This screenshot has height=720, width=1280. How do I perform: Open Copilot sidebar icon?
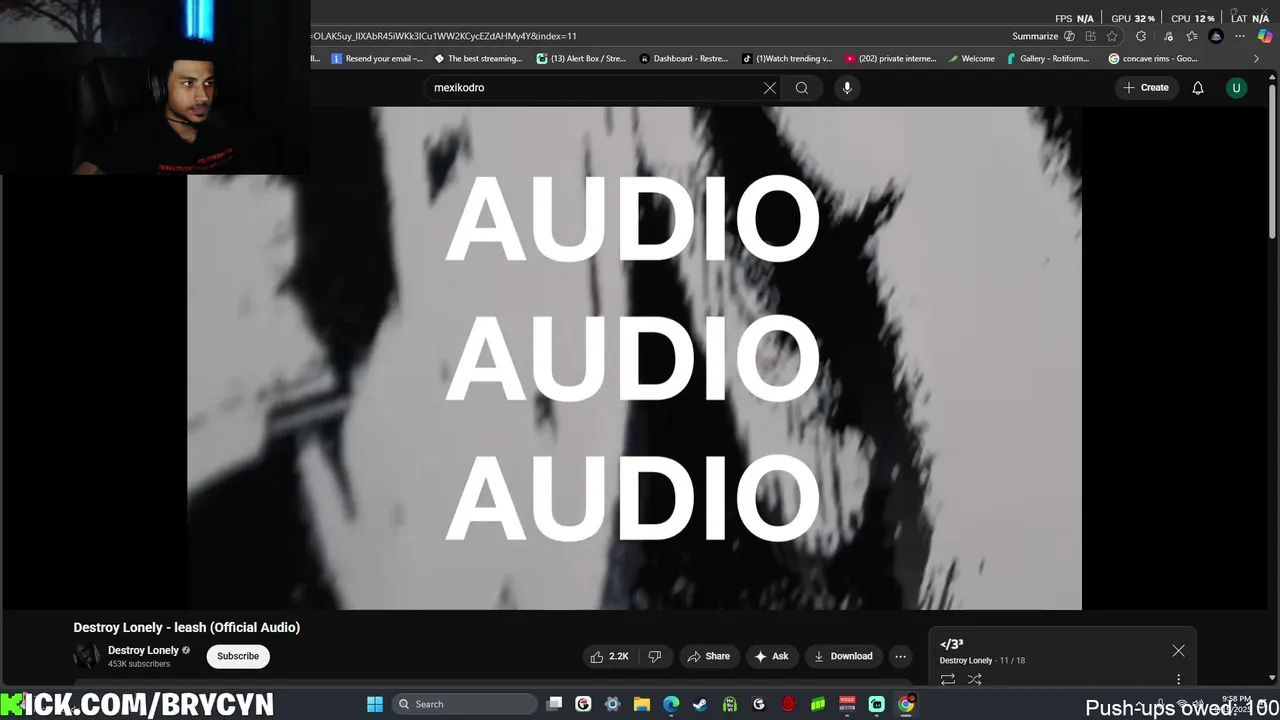click(1266, 36)
